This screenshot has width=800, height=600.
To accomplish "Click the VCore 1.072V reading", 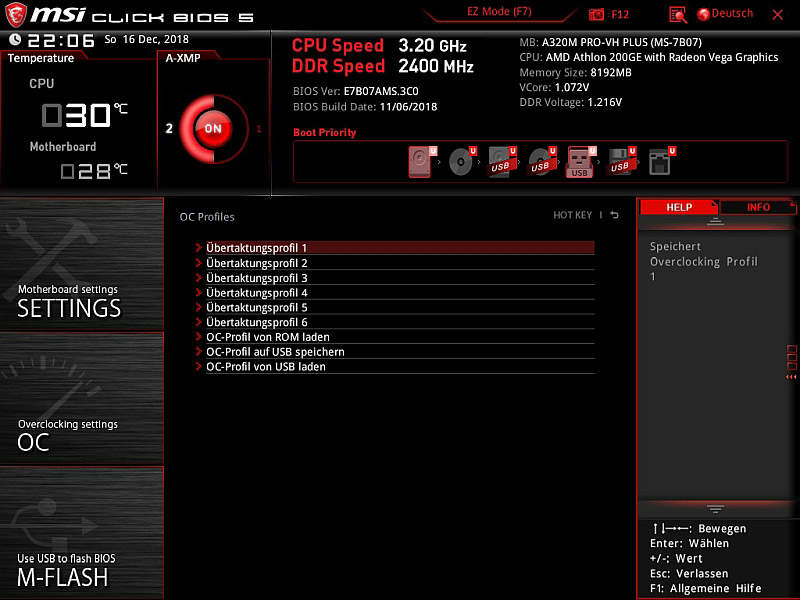I will [x=571, y=87].
